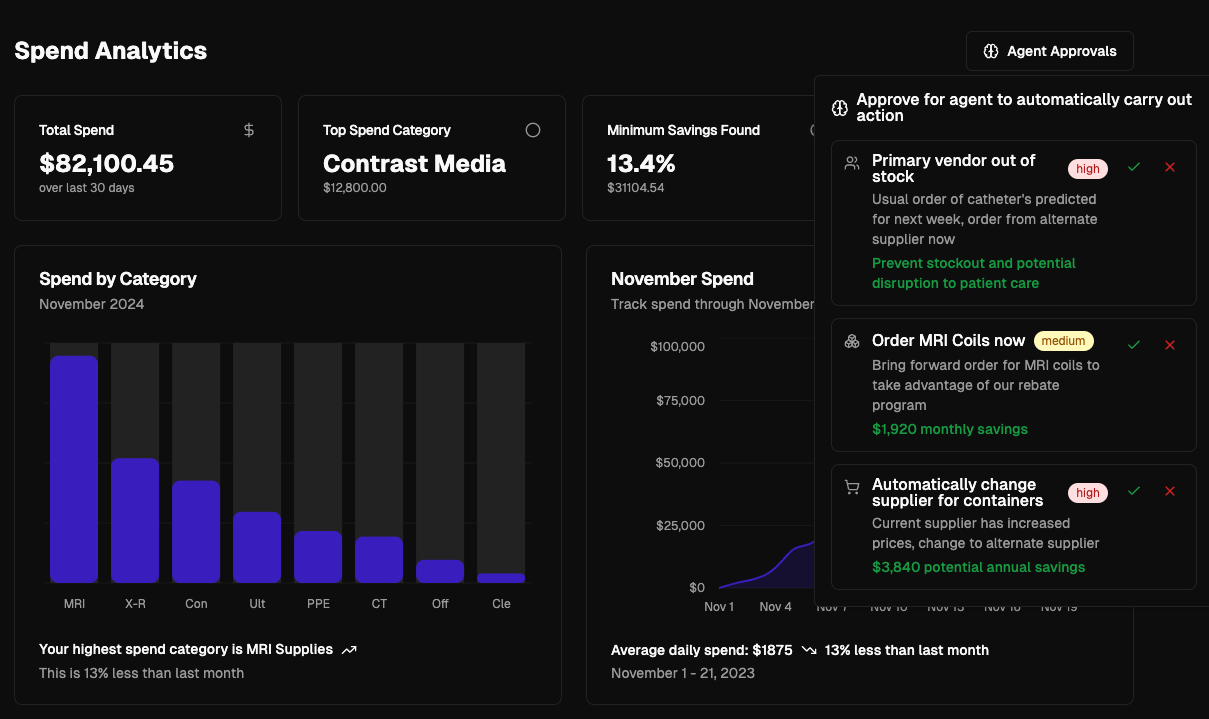Reject the Primary vendor out of stock action
The height and width of the screenshot is (719, 1209).
[1170, 167]
